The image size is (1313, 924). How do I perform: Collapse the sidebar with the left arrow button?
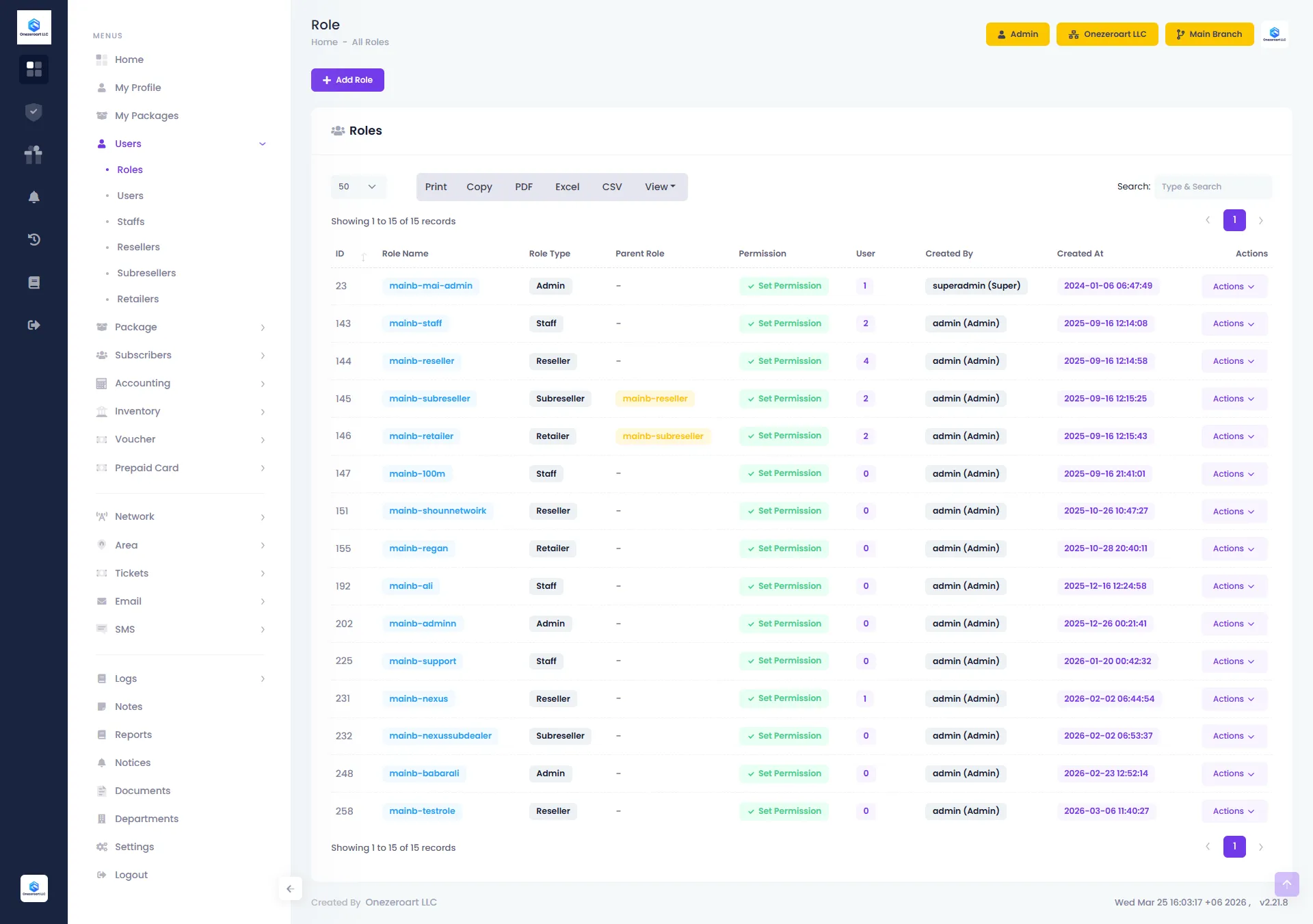pyautogui.click(x=290, y=888)
